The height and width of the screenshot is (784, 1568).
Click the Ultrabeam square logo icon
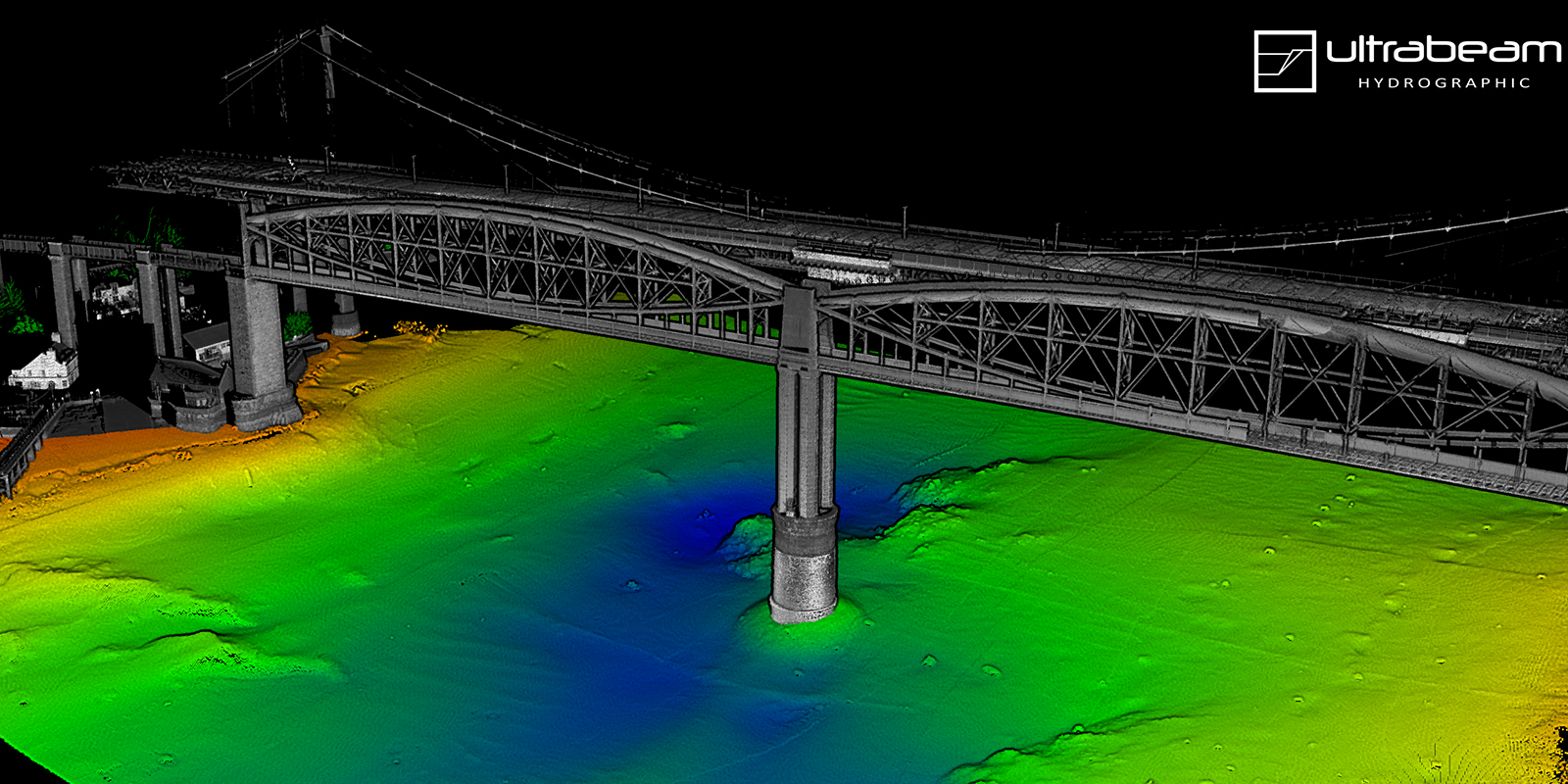click(x=1285, y=61)
